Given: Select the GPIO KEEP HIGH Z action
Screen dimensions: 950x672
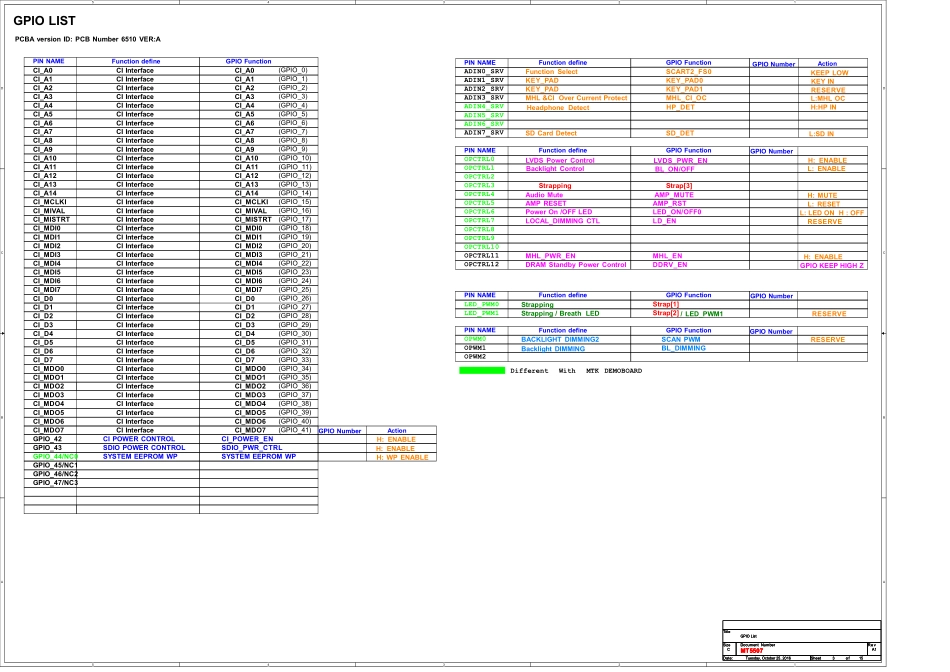Looking at the screenshot, I should (x=832, y=266).
